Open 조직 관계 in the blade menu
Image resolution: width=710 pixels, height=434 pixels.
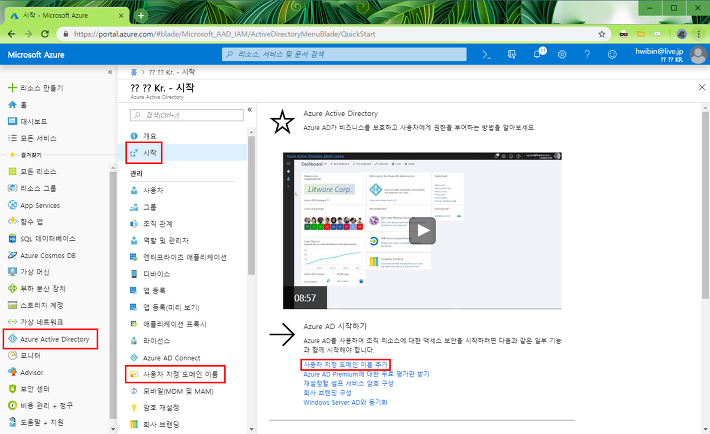[151, 224]
